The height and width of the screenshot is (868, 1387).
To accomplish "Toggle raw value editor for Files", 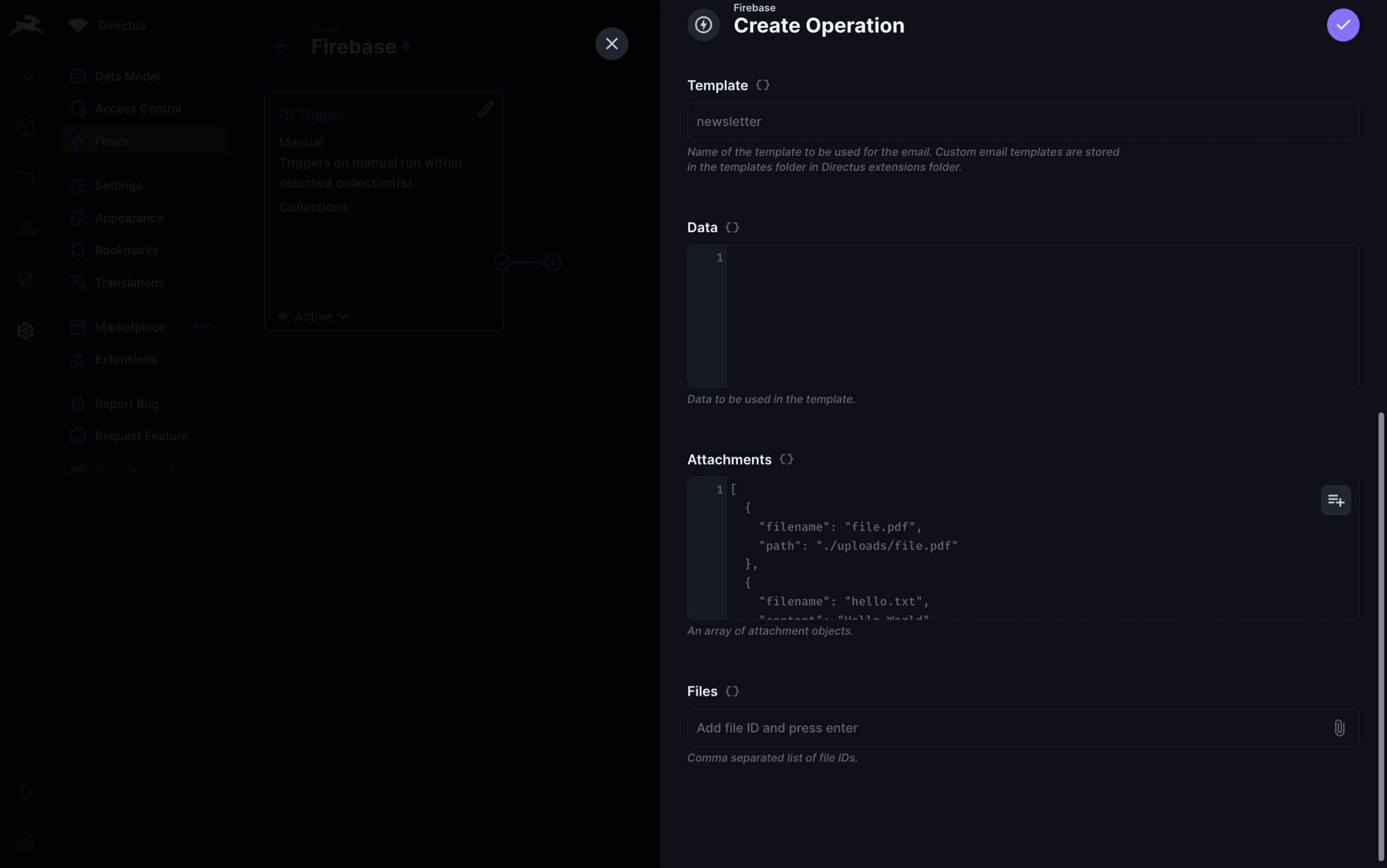I will coord(732,691).
